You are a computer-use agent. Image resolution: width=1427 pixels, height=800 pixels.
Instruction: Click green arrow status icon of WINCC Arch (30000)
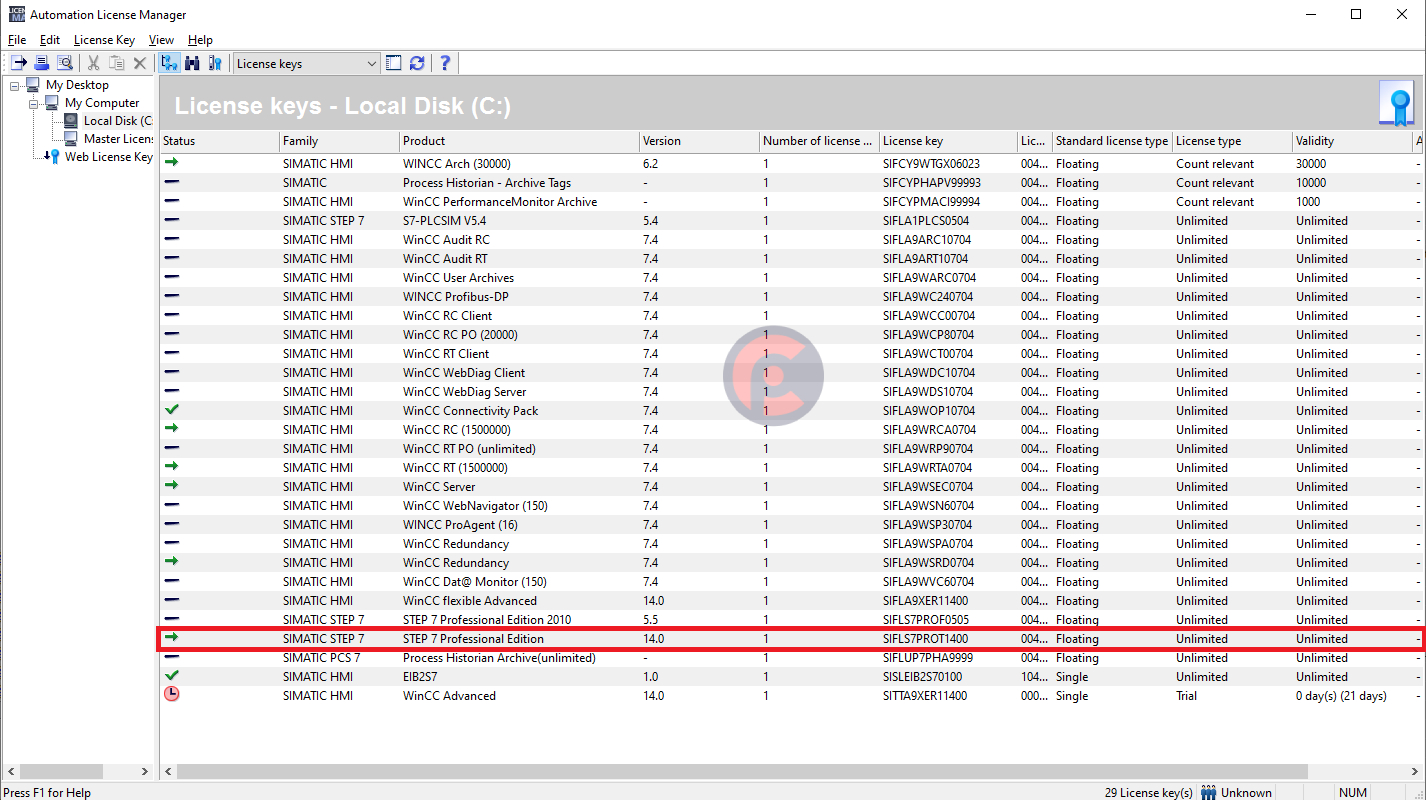(171, 163)
